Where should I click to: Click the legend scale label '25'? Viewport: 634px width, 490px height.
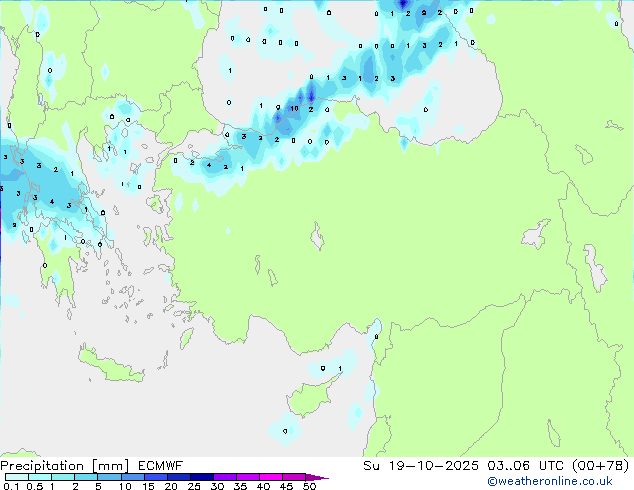194,486
